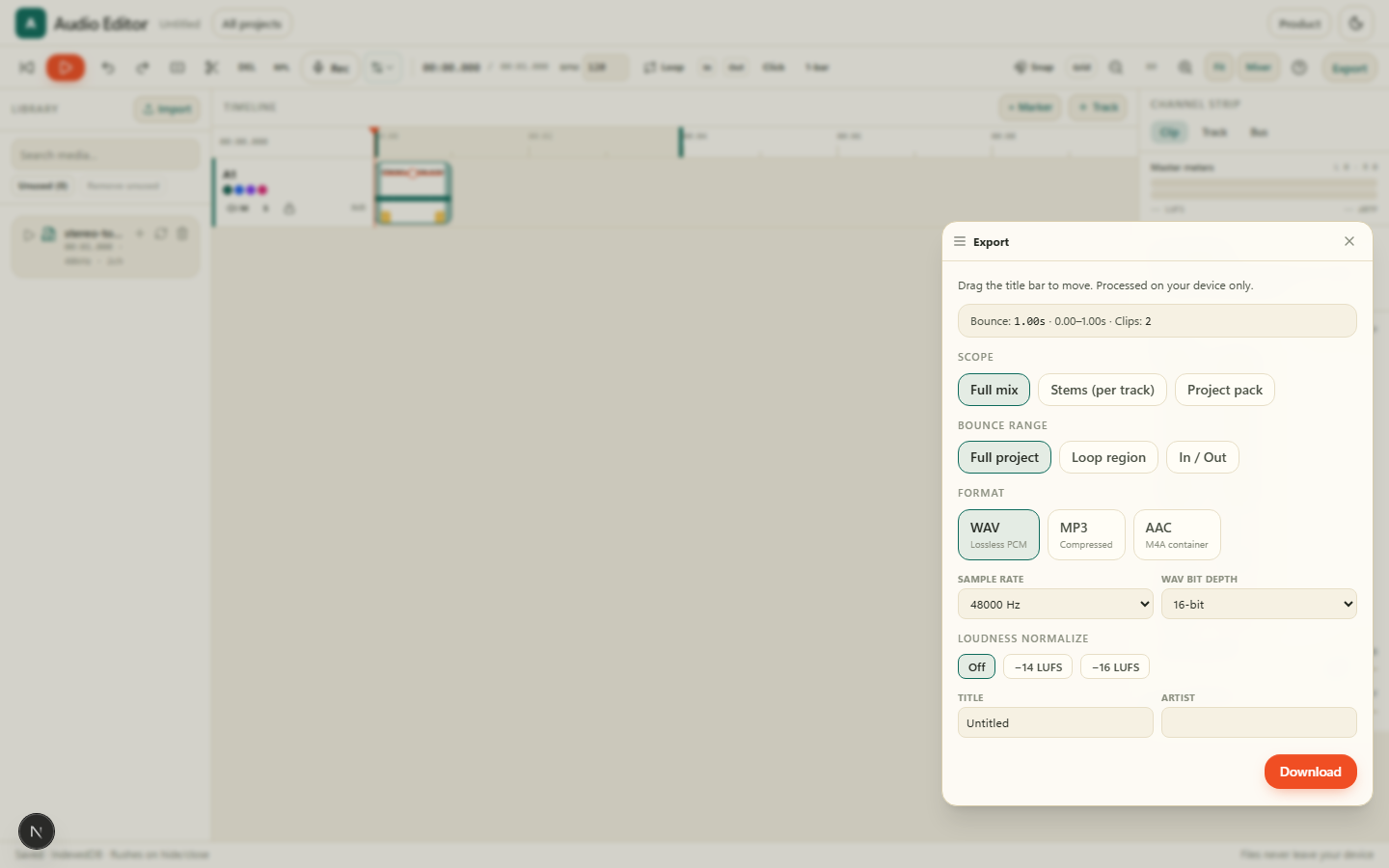
Task: Pick the AAC M4A container format
Action: pyautogui.click(x=1177, y=534)
